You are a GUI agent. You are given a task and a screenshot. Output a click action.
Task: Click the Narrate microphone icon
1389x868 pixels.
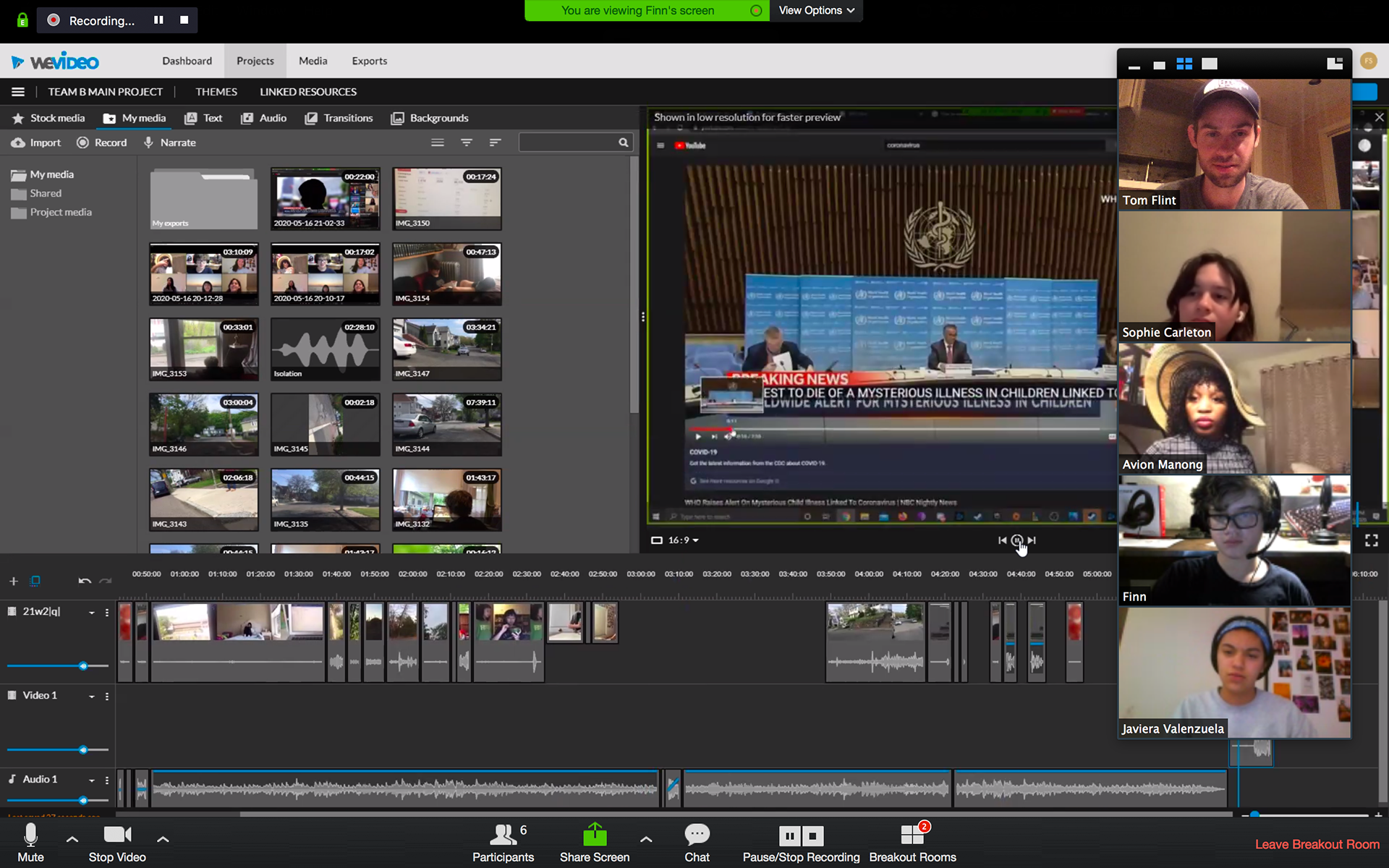[x=148, y=142]
